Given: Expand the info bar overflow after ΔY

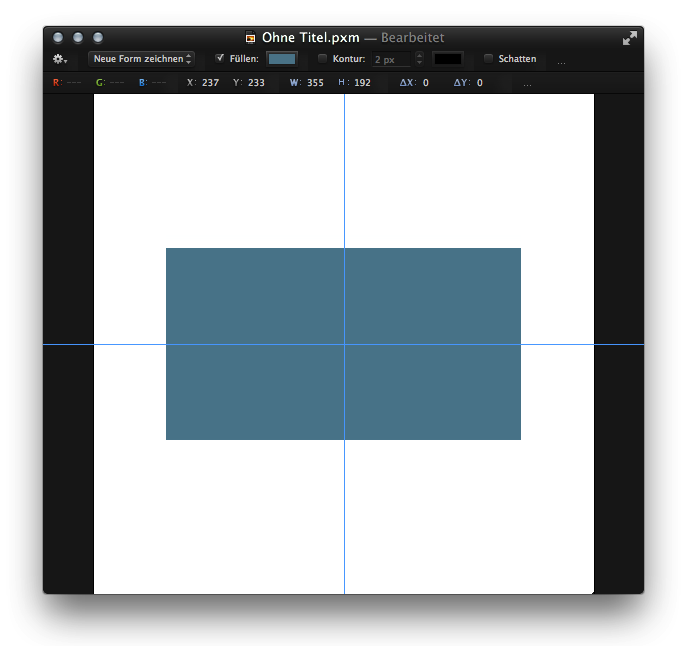Looking at the screenshot, I should click(527, 83).
